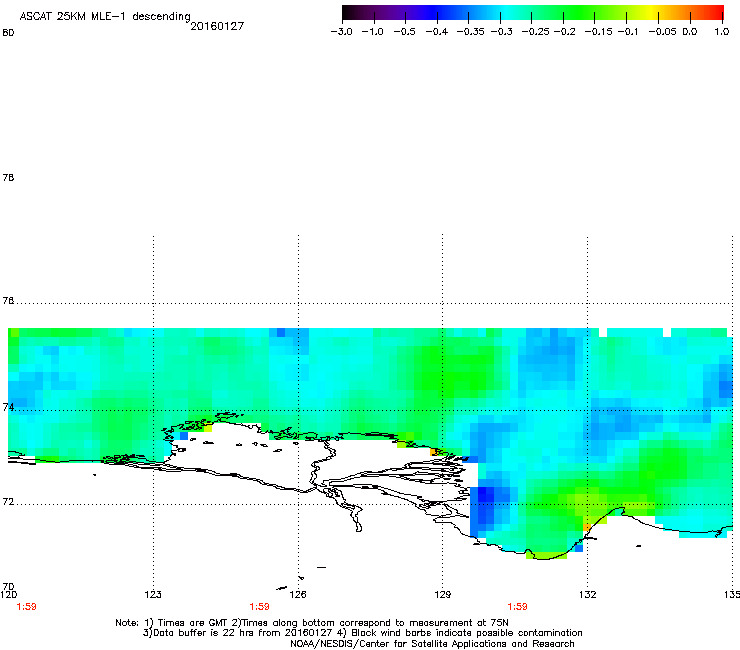The width and height of the screenshot is (740, 650).
Task: Click the -0.2 color scale label
Action: (x=564, y=32)
